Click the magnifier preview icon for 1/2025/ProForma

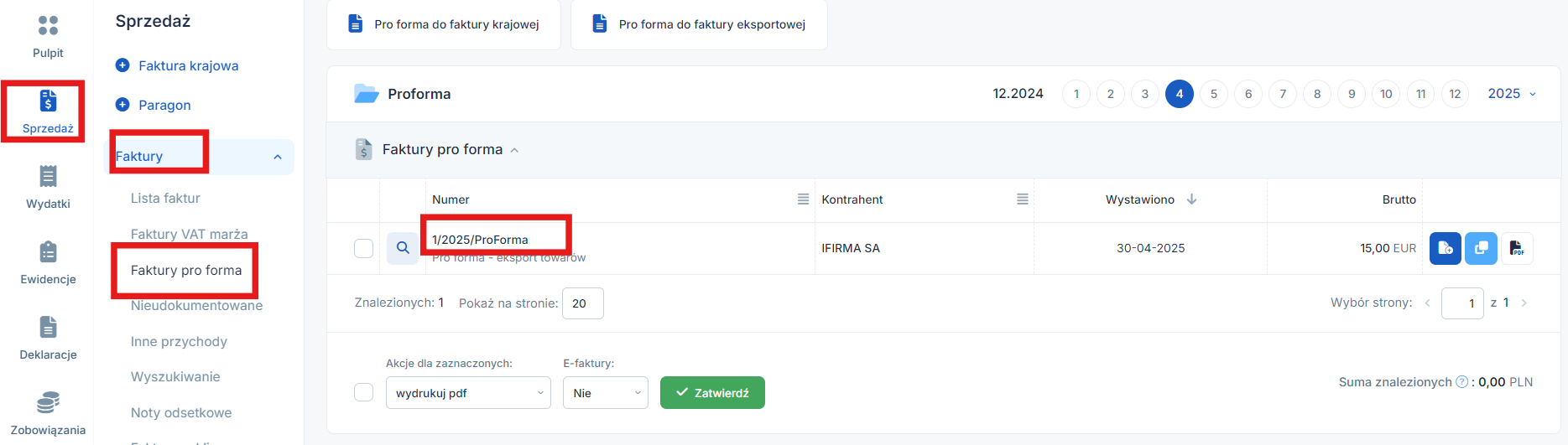[x=403, y=248]
